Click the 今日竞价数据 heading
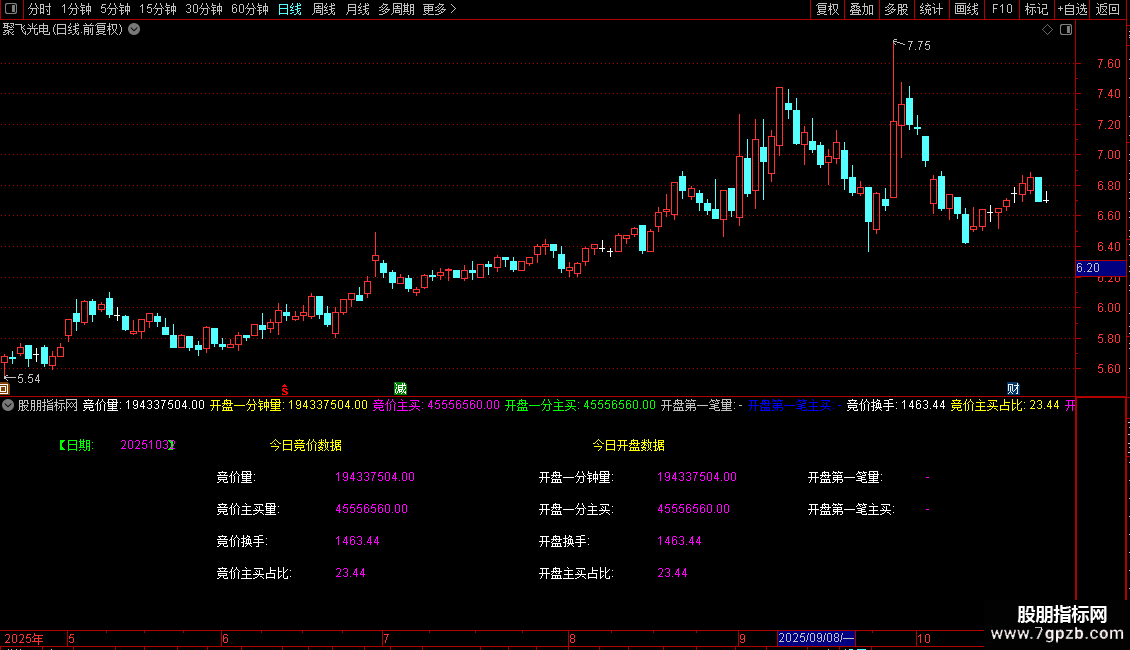Screen dimensions: 1130x650 coord(306,445)
